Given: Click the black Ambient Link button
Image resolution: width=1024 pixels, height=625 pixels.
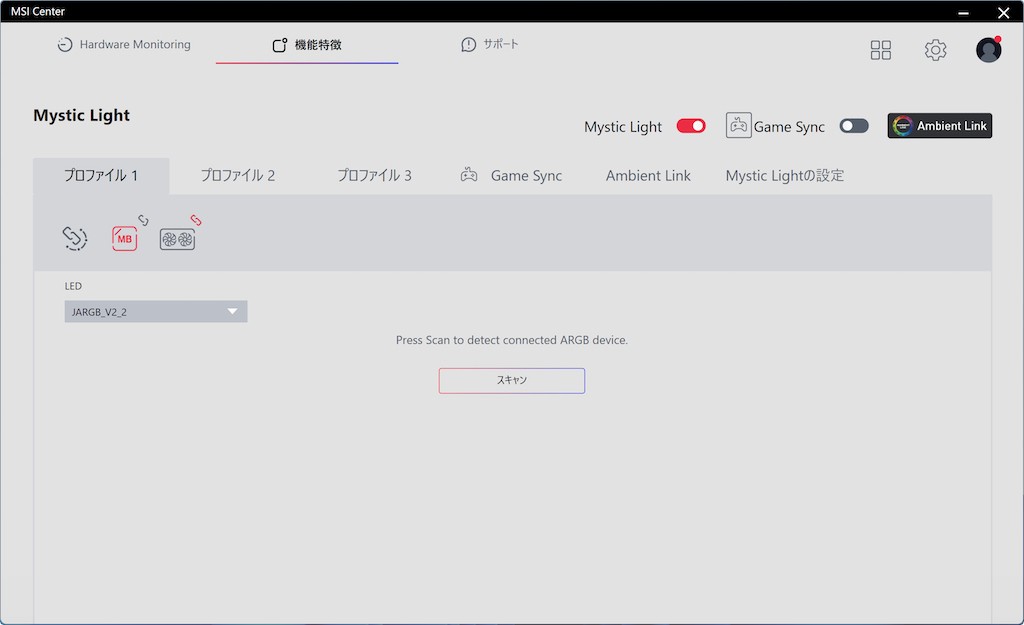Looking at the screenshot, I should tap(939, 126).
